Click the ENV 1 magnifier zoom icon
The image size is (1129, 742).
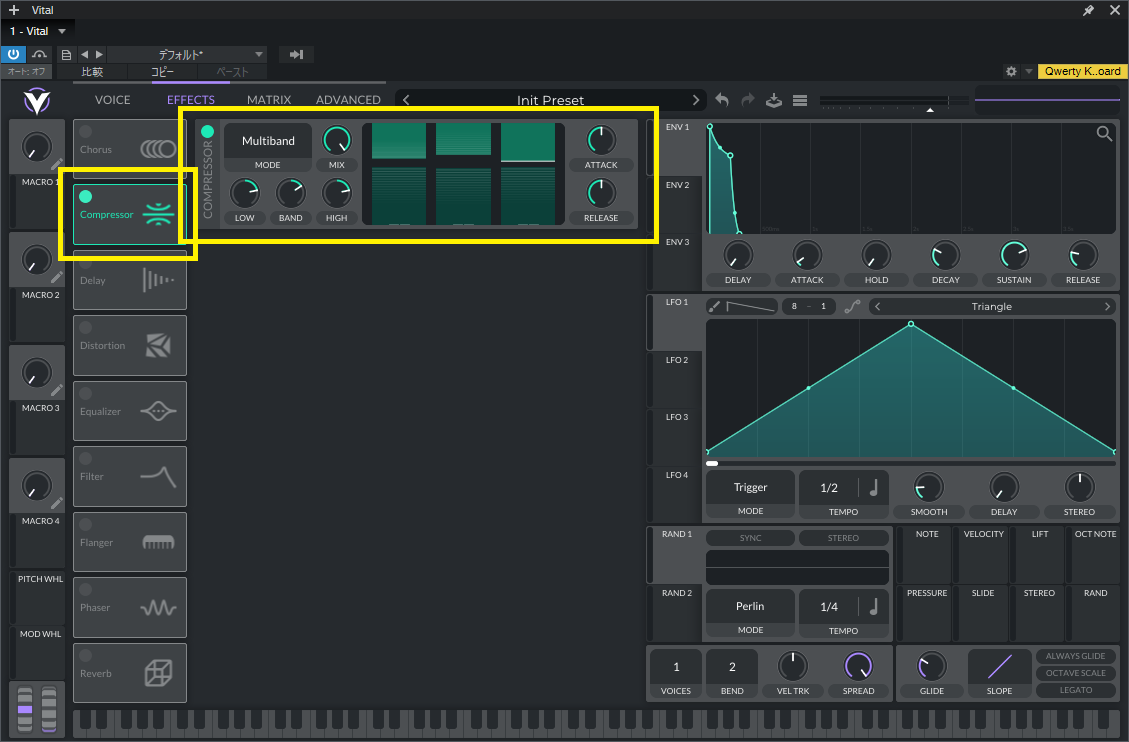[x=1104, y=133]
